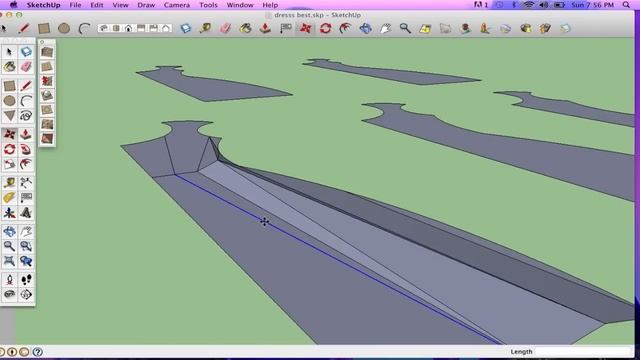Click Zoom Extents in left palette

[9, 261]
